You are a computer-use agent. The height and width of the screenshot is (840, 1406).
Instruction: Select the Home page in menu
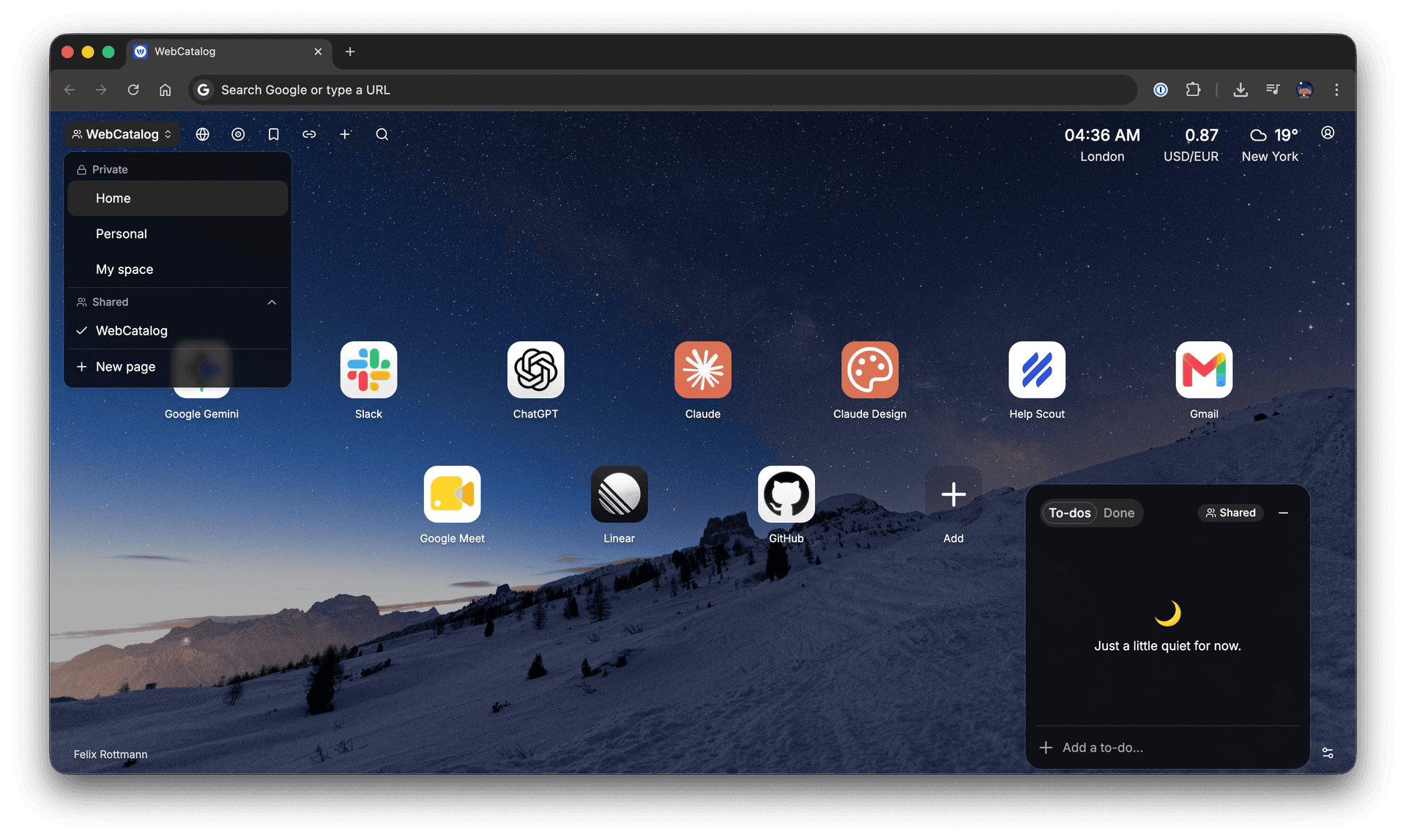coord(177,198)
